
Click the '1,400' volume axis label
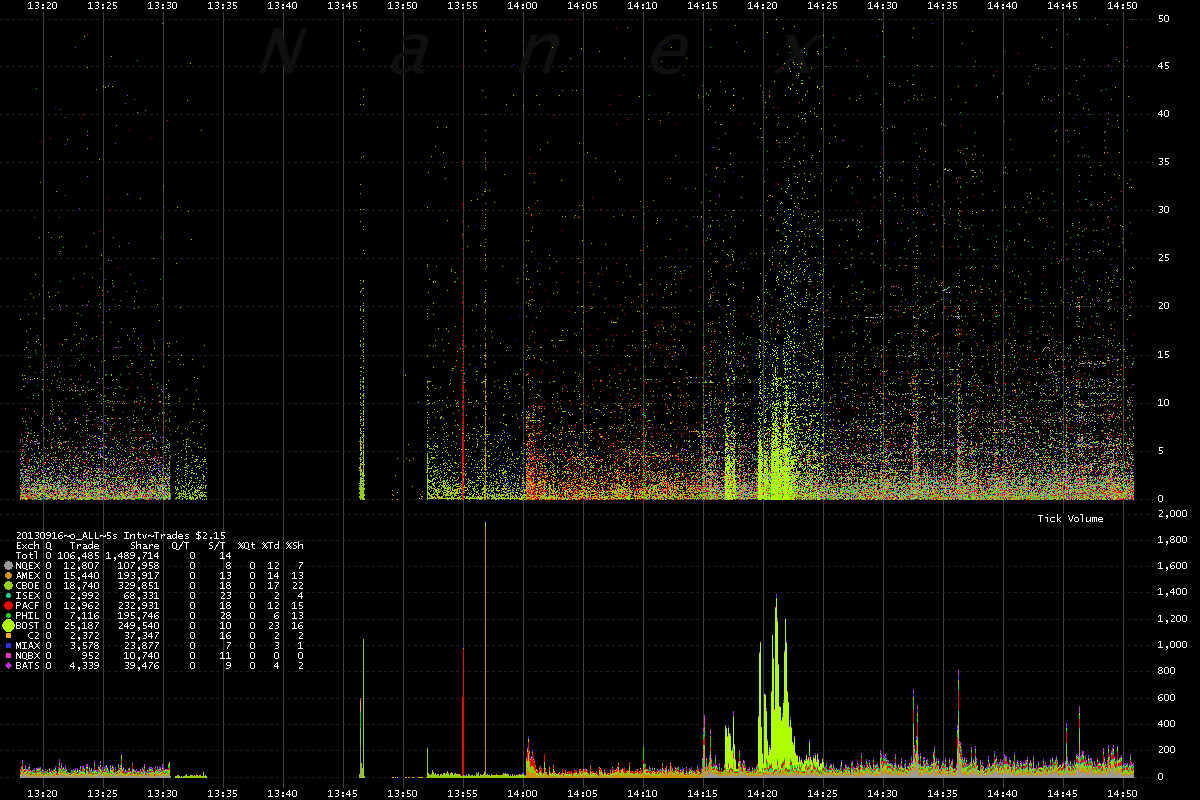[x=1172, y=593]
